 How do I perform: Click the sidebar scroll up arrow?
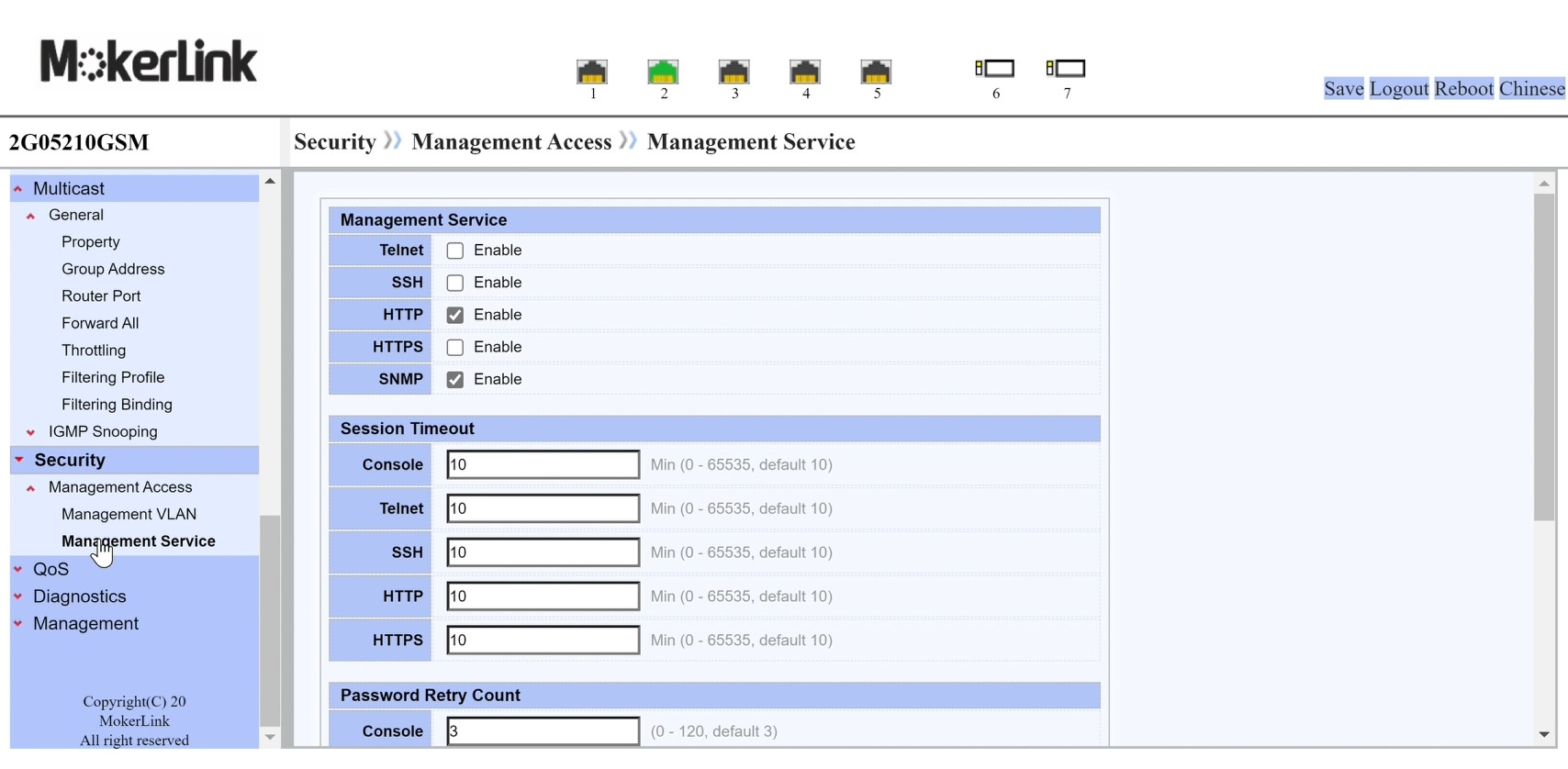(x=270, y=181)
